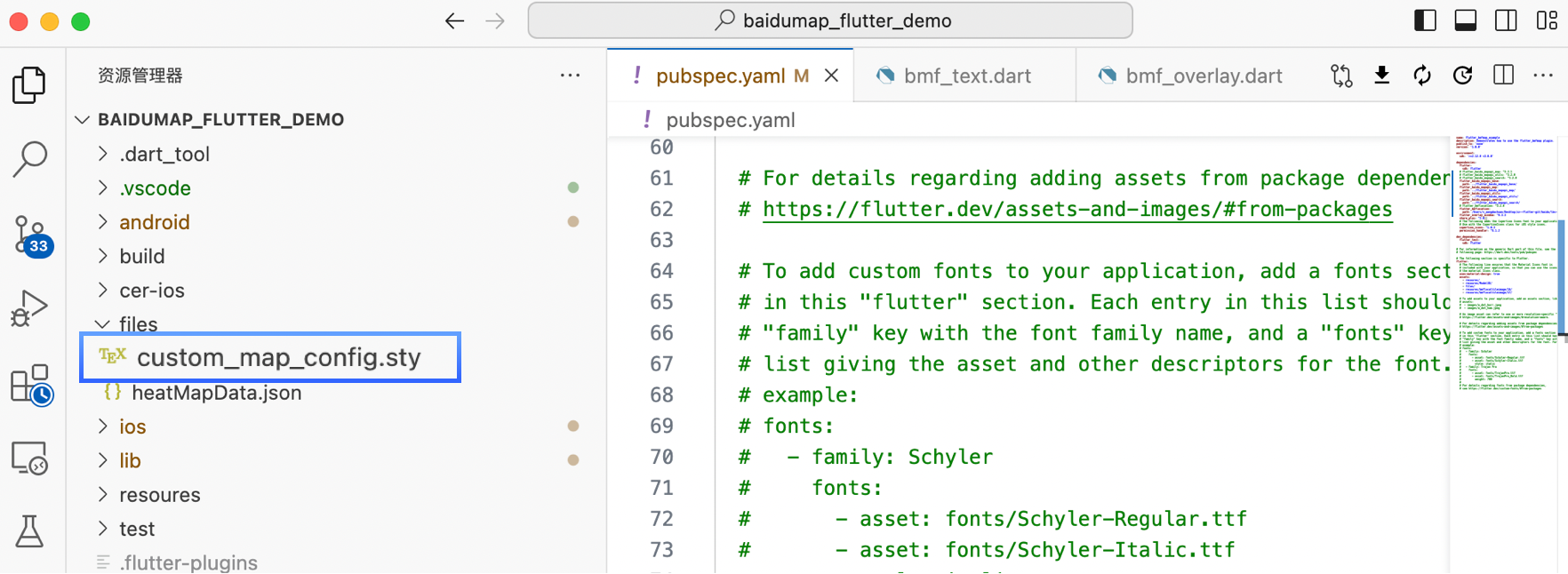Toggle the bottom panel visibility

pyautogui.click(x=1465, y=20)
